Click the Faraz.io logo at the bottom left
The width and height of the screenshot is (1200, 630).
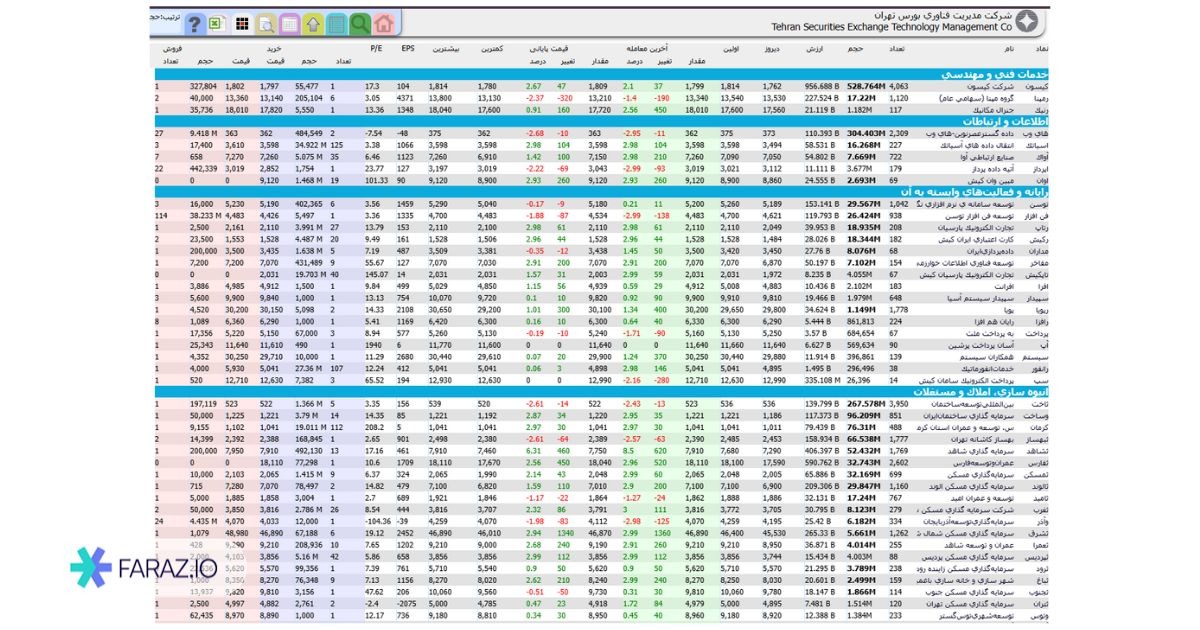(x=135, y=568)
